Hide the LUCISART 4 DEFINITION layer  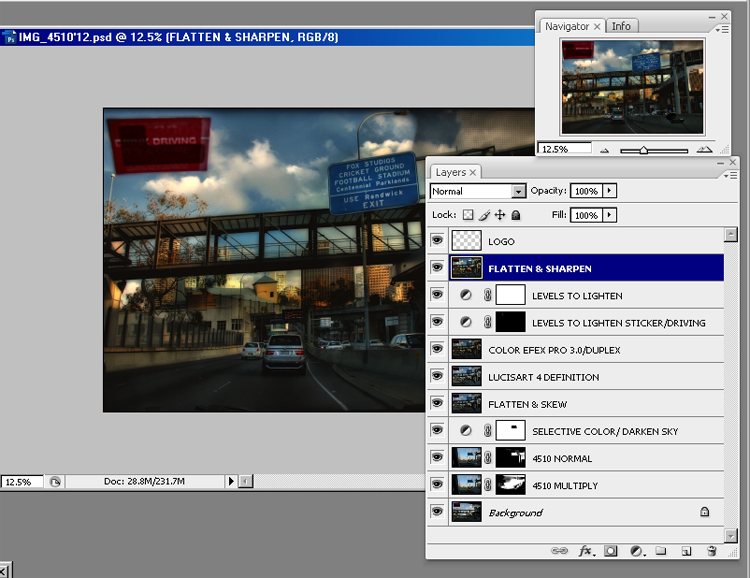point(437,376)
